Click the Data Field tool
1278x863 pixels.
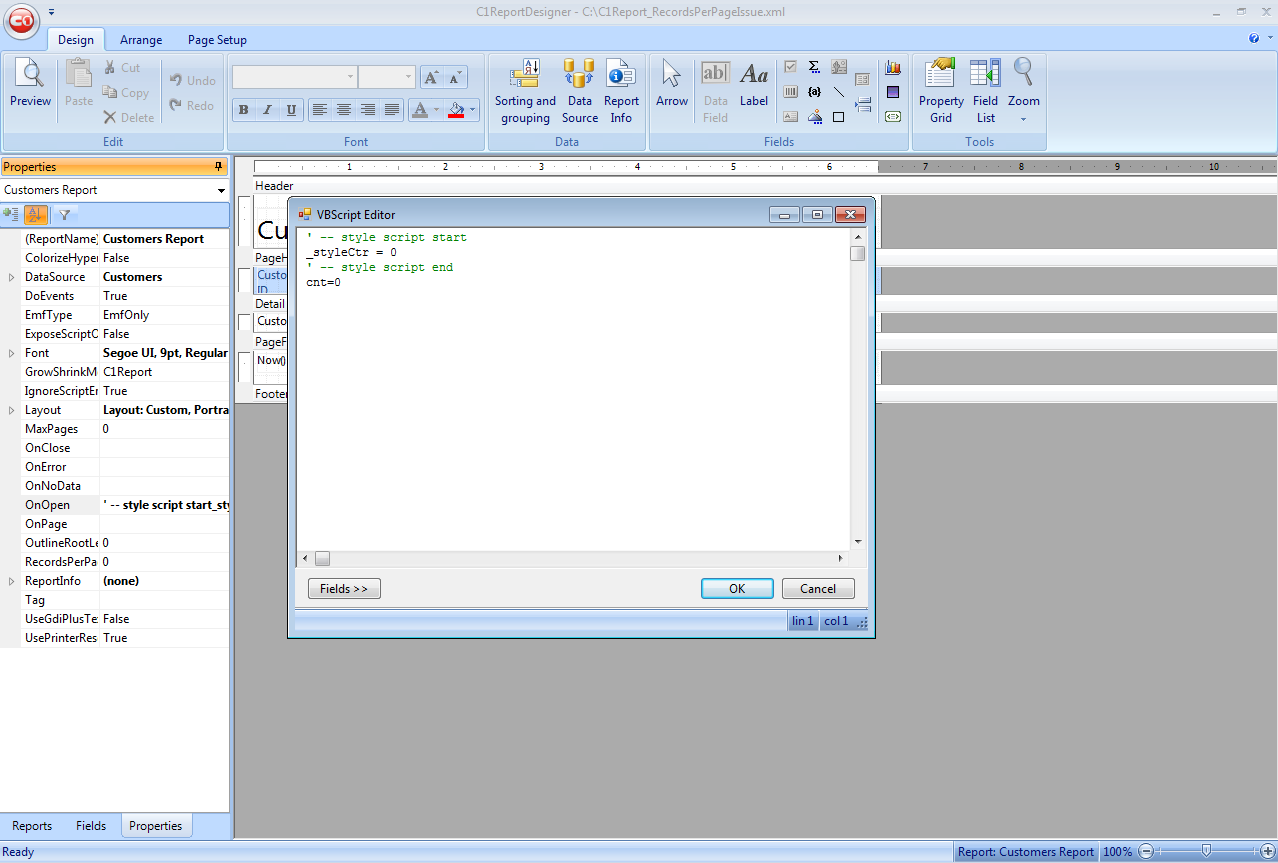coord(715,92)
